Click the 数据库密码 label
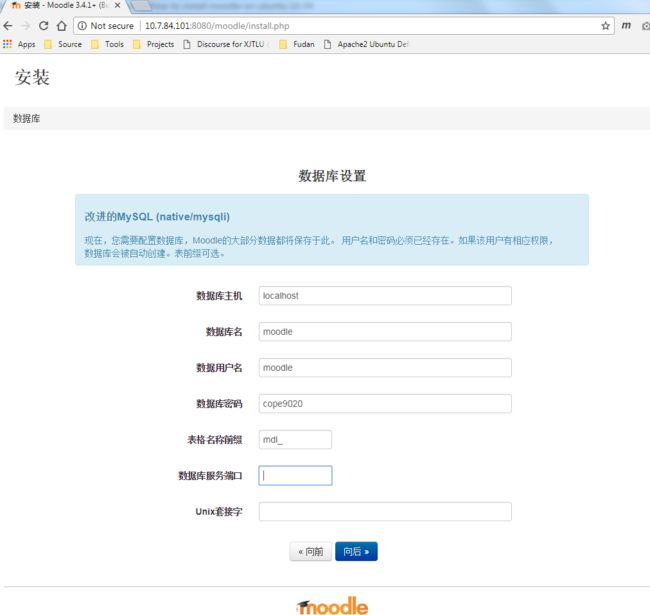 (x=219, y=404)
